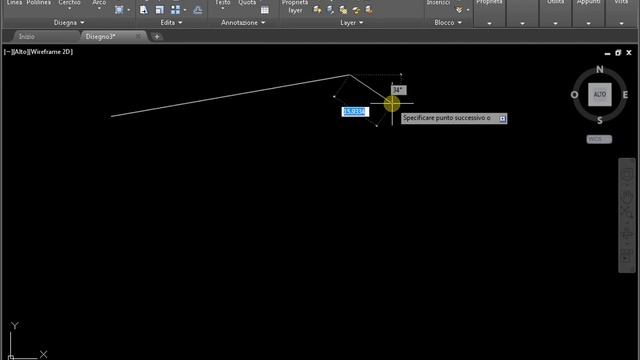Viewport: 640px width, 360px height.
Task: Minimize the drawing viewport window
Action: pos(607,53)
